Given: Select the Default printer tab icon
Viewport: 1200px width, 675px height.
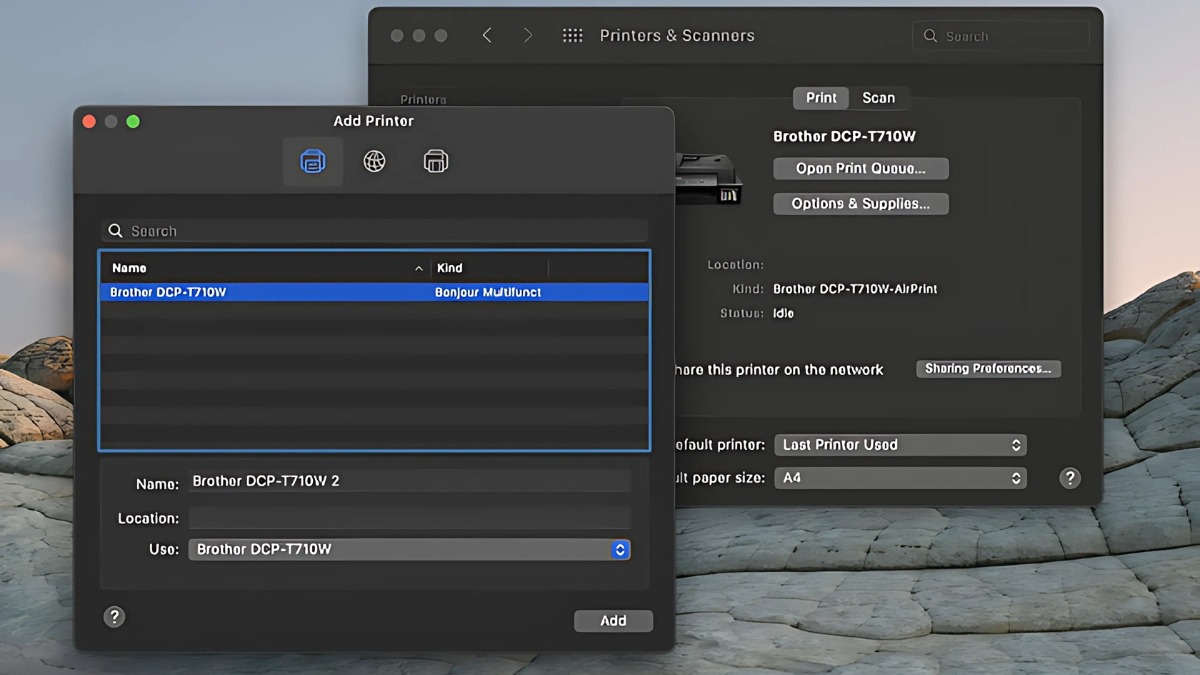Looking at the screenshot, I should tap(313, 161).
